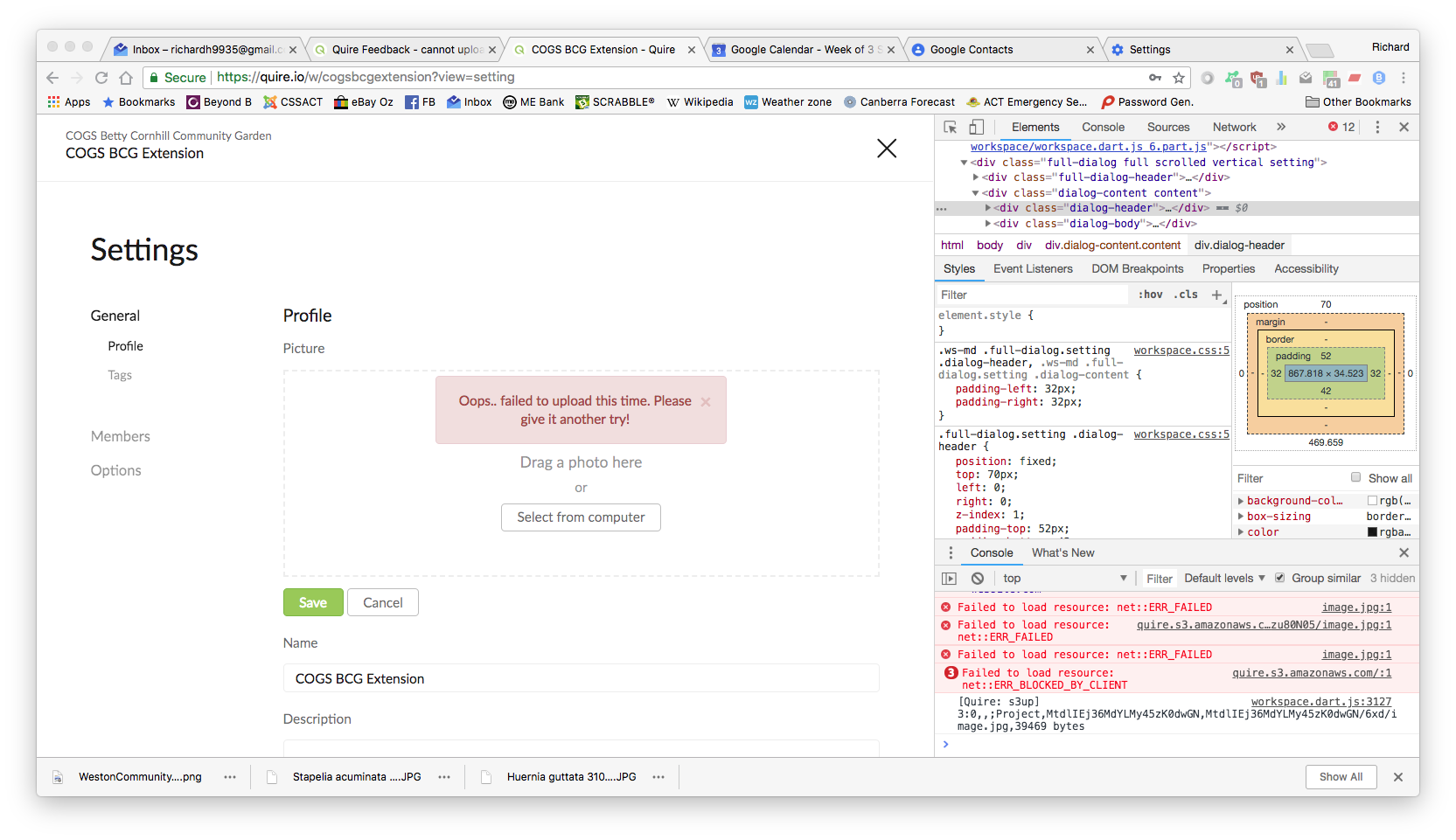Expand the box-sizing computed property
This screenshot has width=1456, height=840.
click(1240, 517)
